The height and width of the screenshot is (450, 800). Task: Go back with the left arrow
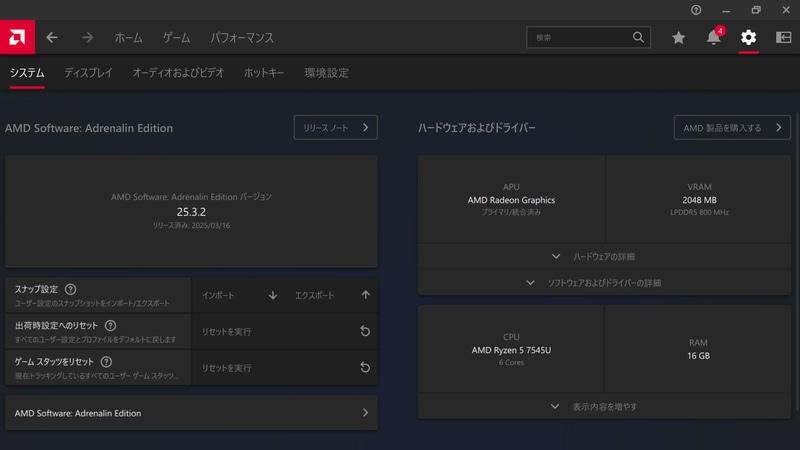coord(52,37)
